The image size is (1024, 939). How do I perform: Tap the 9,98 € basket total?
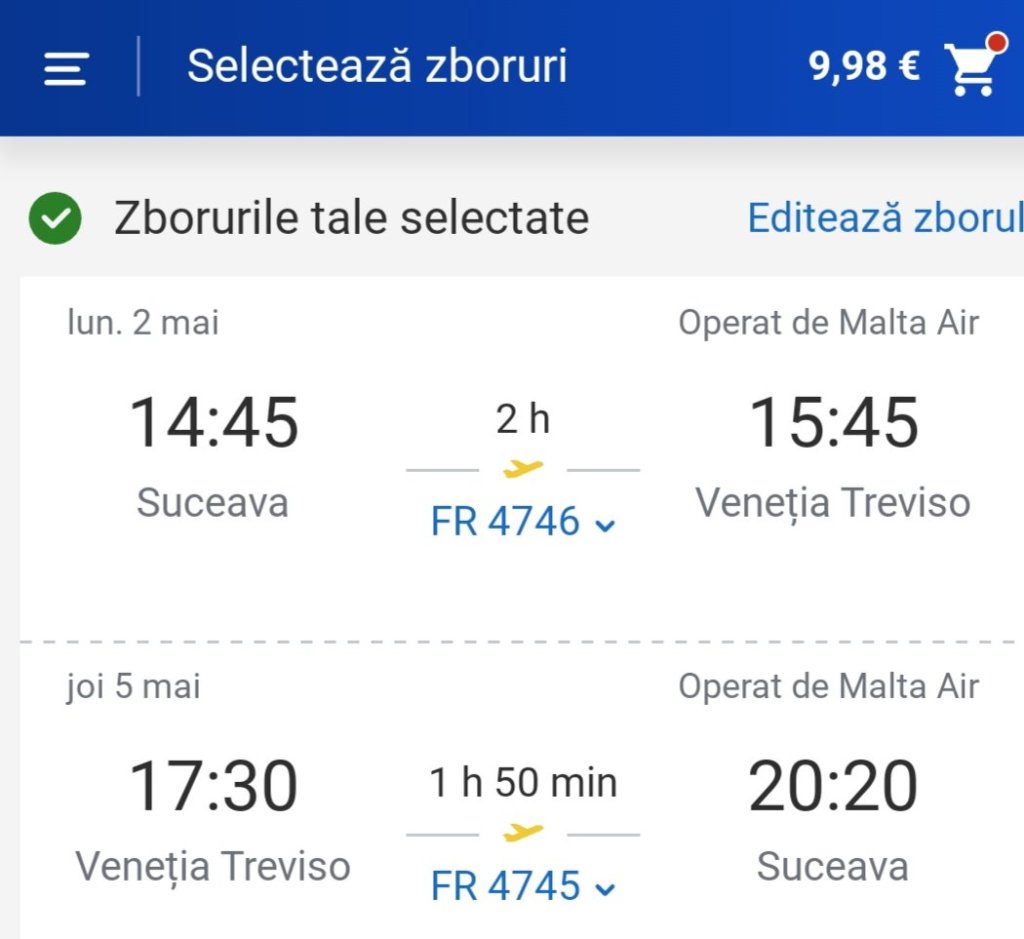(x=864, y=67)
